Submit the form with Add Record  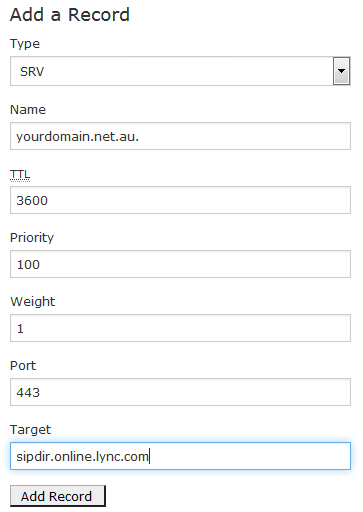[x=58, y=496]
